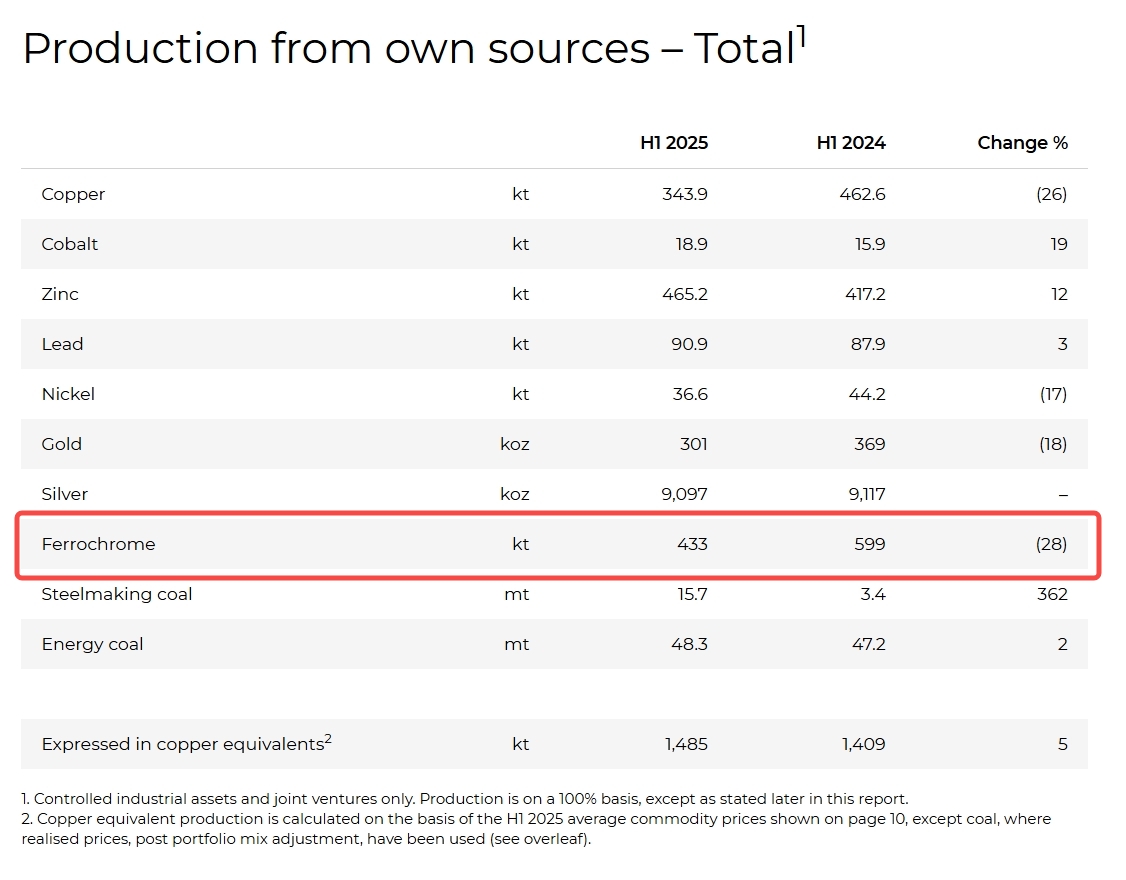Click footnote 2 about copper equivalent production

535,829
